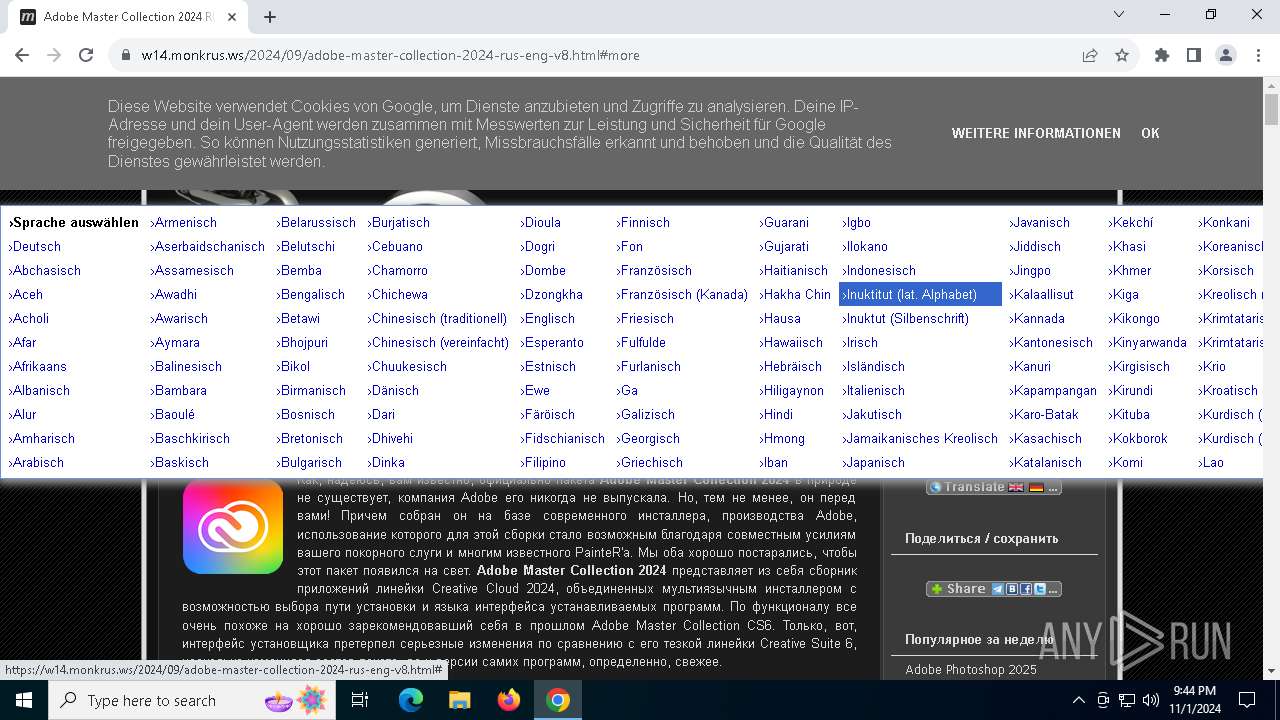Click the Creative Cloud logo thumbnail
This screenshot has width=1280, height=720.
coord(233,527)
